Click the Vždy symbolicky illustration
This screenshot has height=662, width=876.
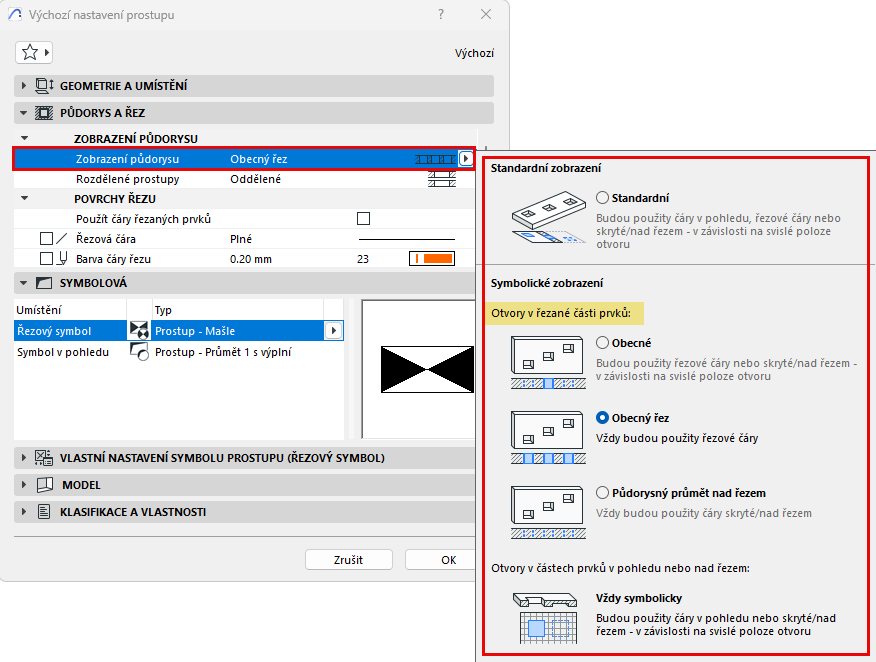tap(545, 618)
